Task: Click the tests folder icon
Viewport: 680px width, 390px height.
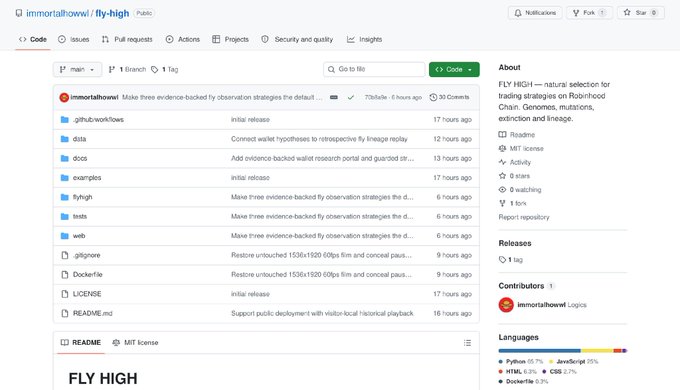Action: click(x=65, y=216)
